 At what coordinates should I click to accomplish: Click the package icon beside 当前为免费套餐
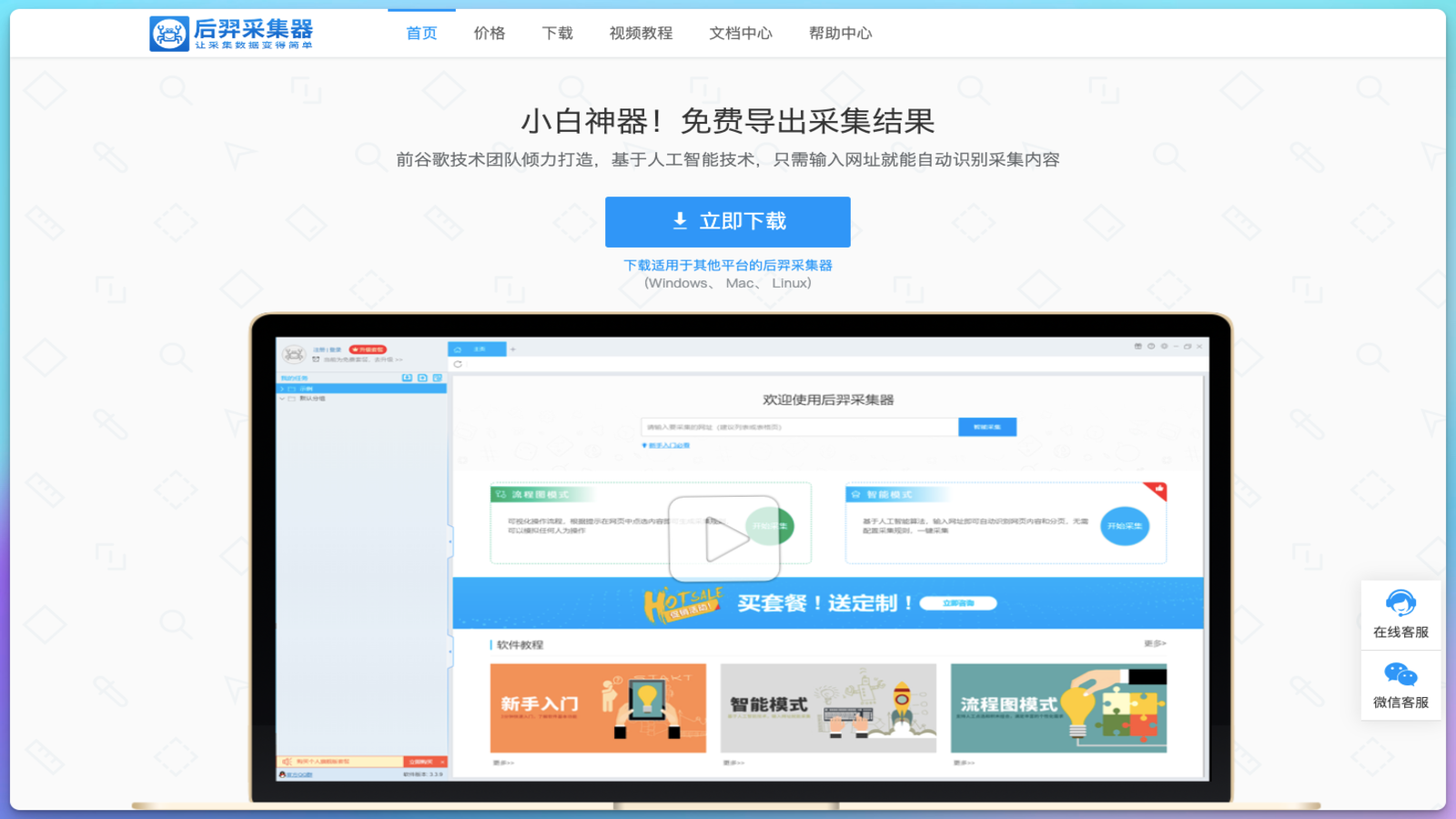coord(315,359)
